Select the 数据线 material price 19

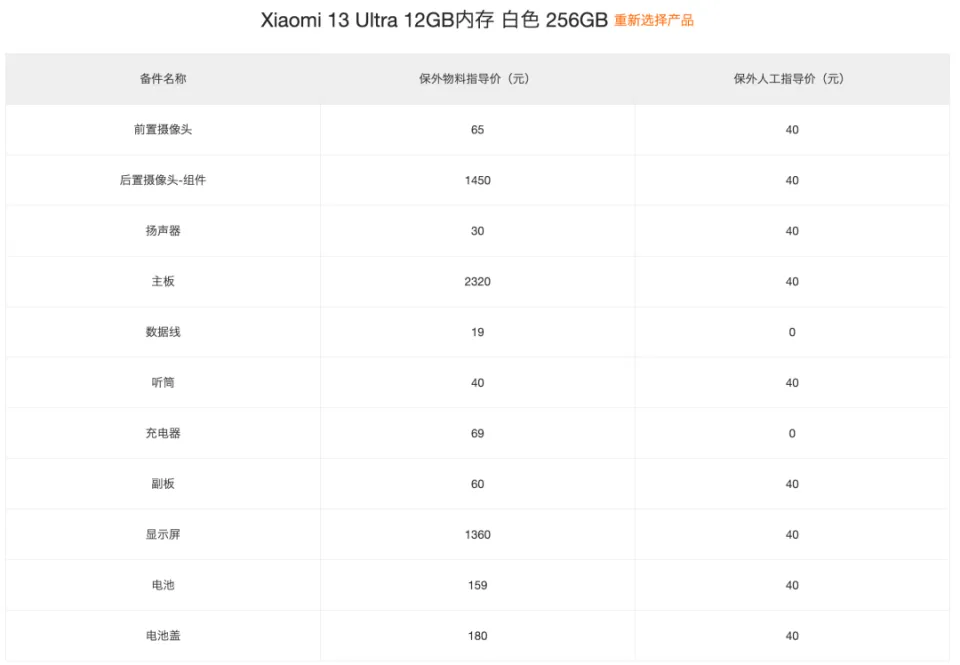click(477, 332)
